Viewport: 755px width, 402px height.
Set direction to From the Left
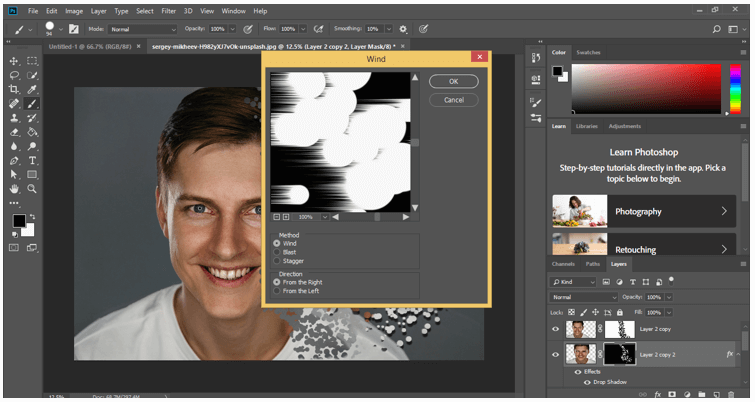click(x=278, y=291)
